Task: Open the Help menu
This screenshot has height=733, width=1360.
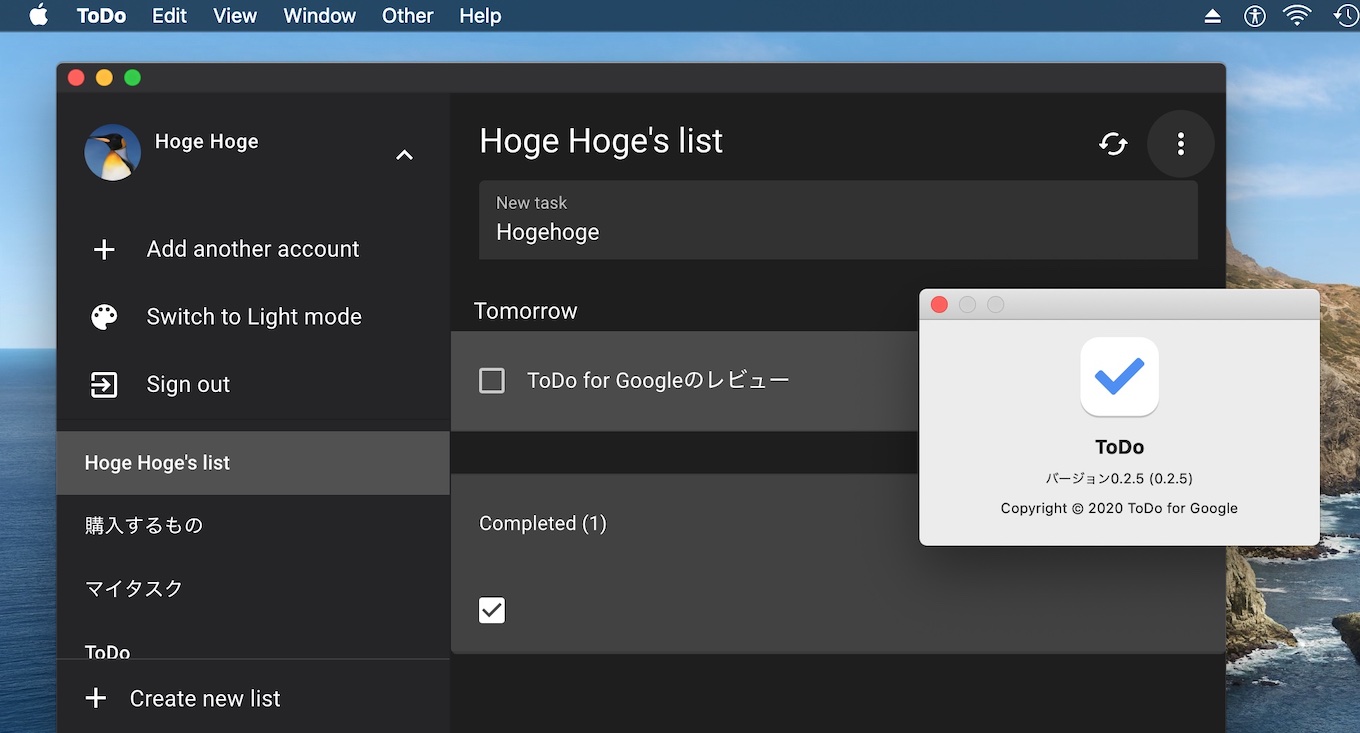Action: pyautogui.click(x=480, y=16)
